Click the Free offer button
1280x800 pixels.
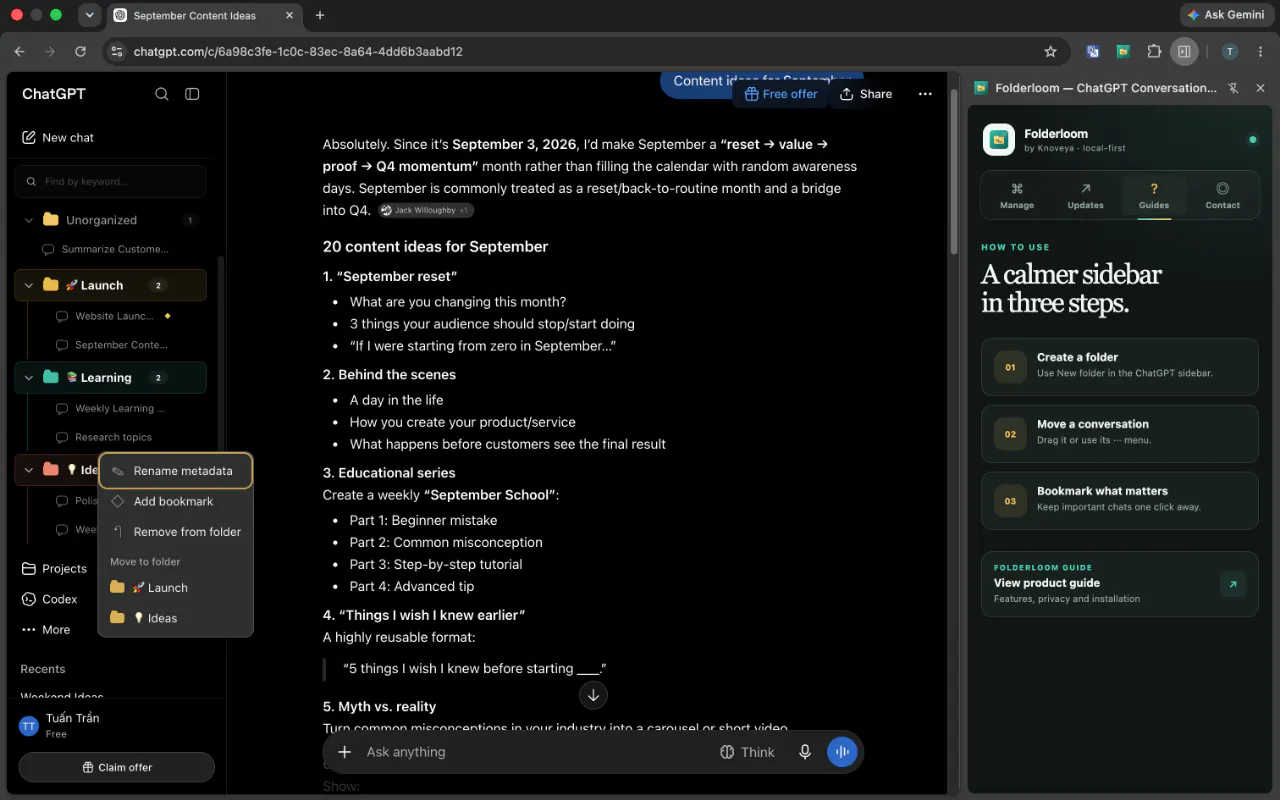click(781, 94)
